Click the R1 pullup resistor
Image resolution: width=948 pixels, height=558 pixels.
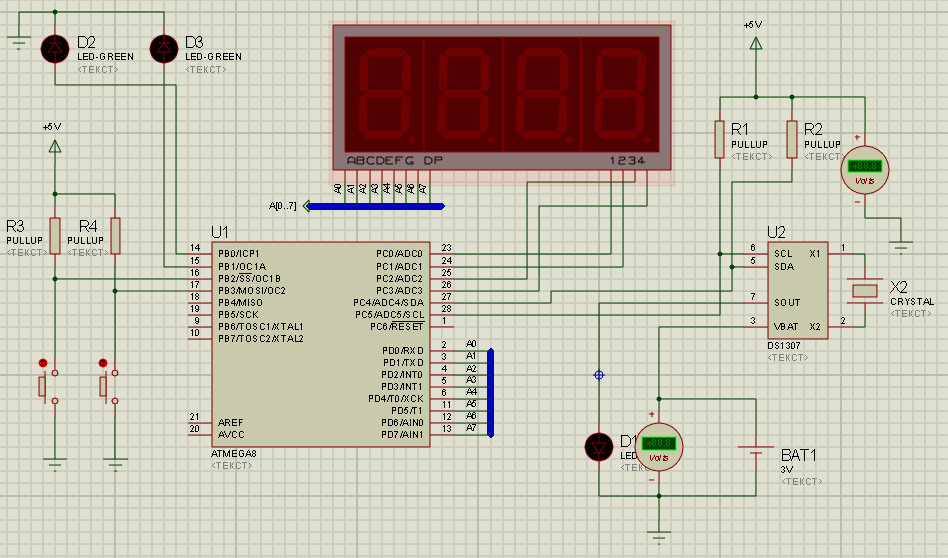(x=719, y=139)
